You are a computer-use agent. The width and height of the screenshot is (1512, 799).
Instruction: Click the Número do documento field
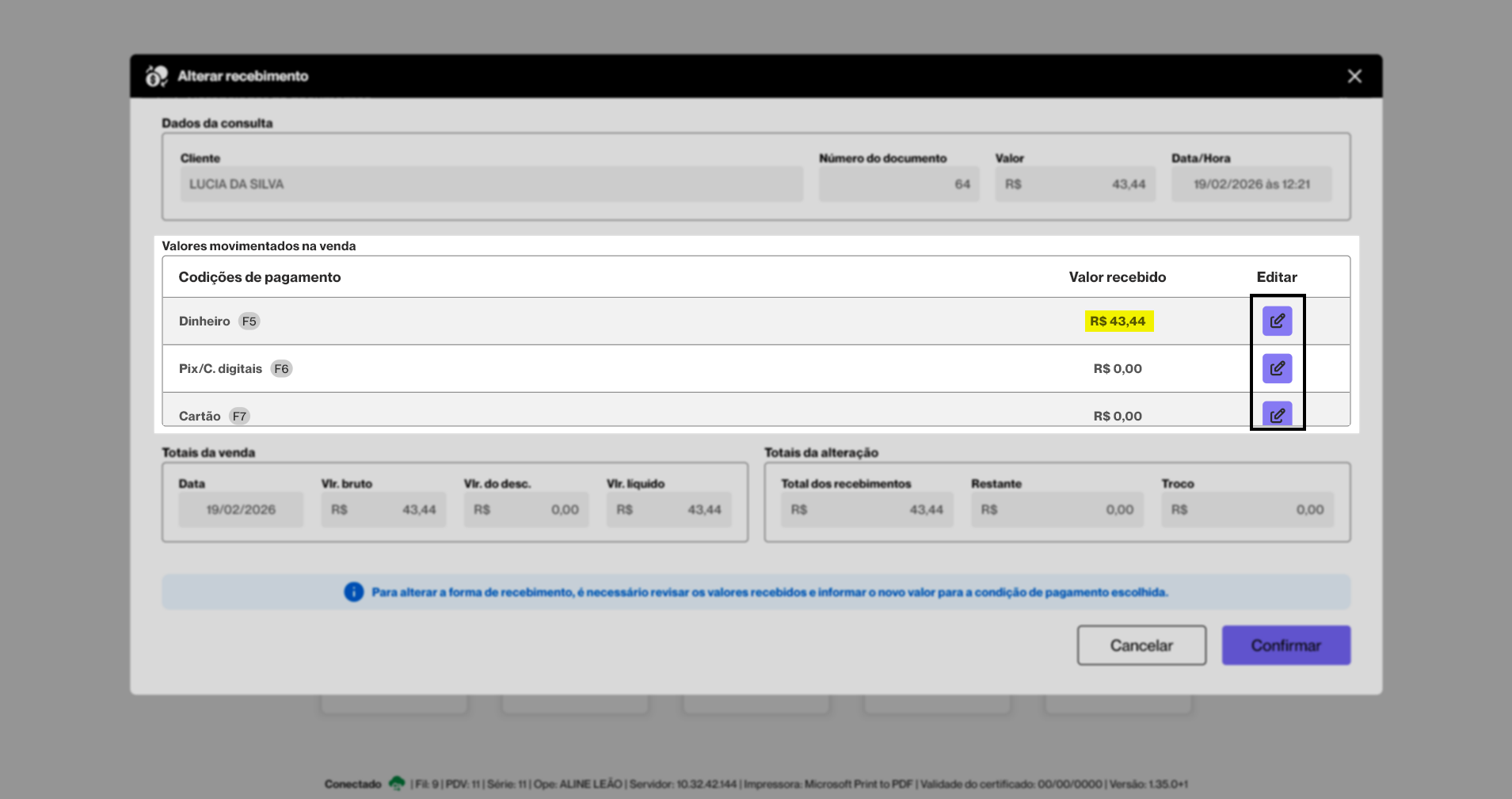click(x=899, y=185)
